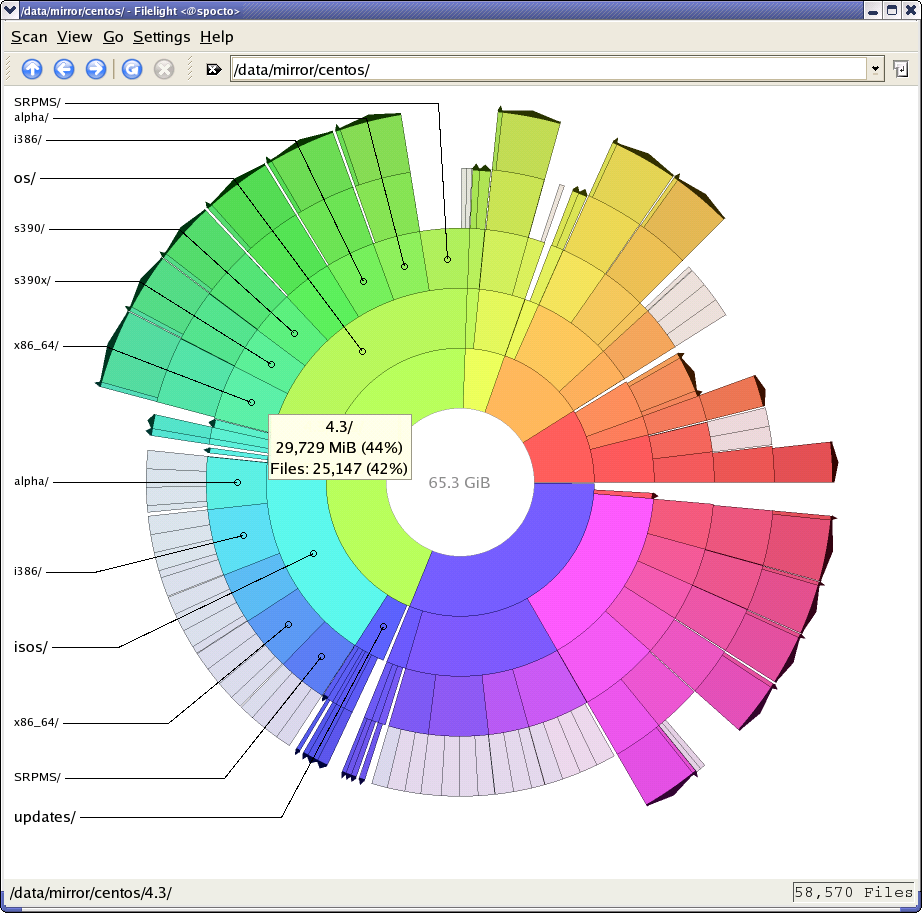
Task: Click the Back navigation arrow icon
Action: [x=64, y=69]
